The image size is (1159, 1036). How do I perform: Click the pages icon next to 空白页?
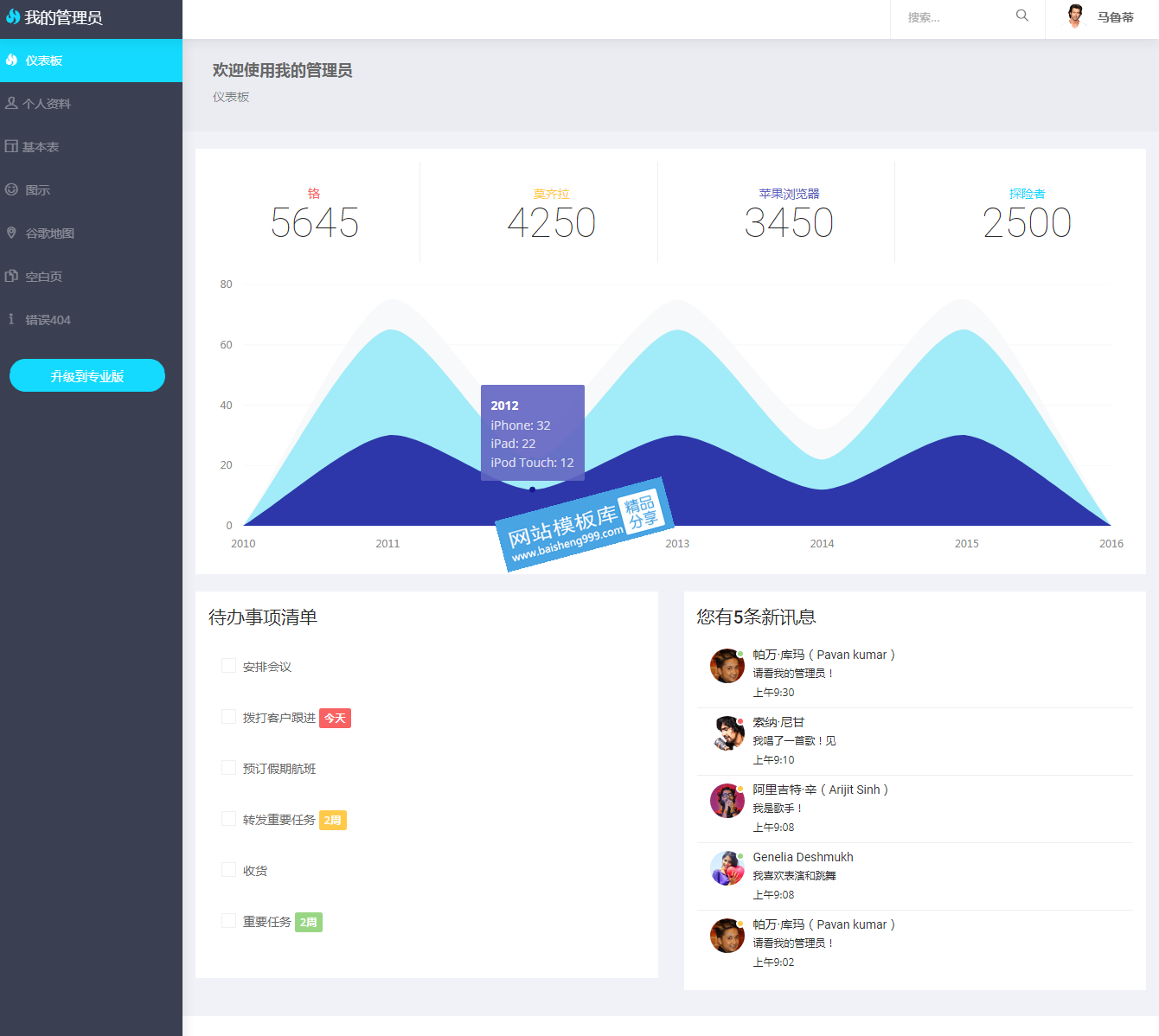11,276
